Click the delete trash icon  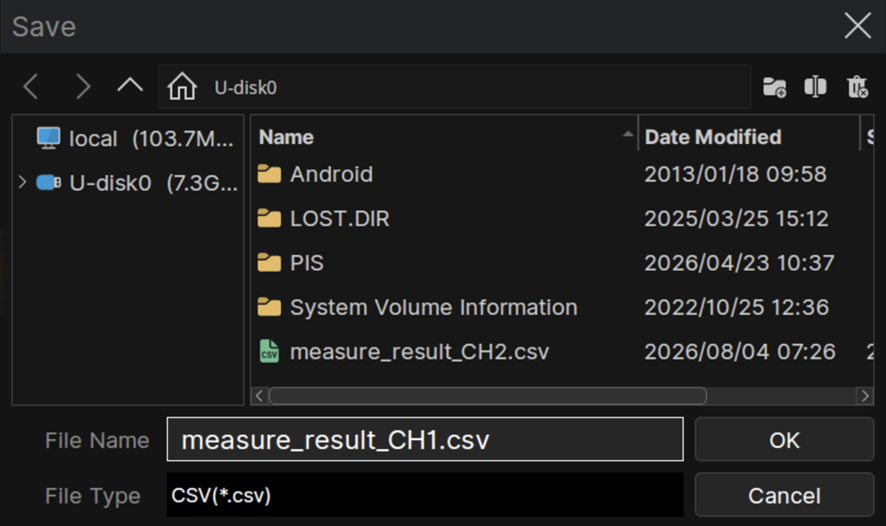click(857, 87)
